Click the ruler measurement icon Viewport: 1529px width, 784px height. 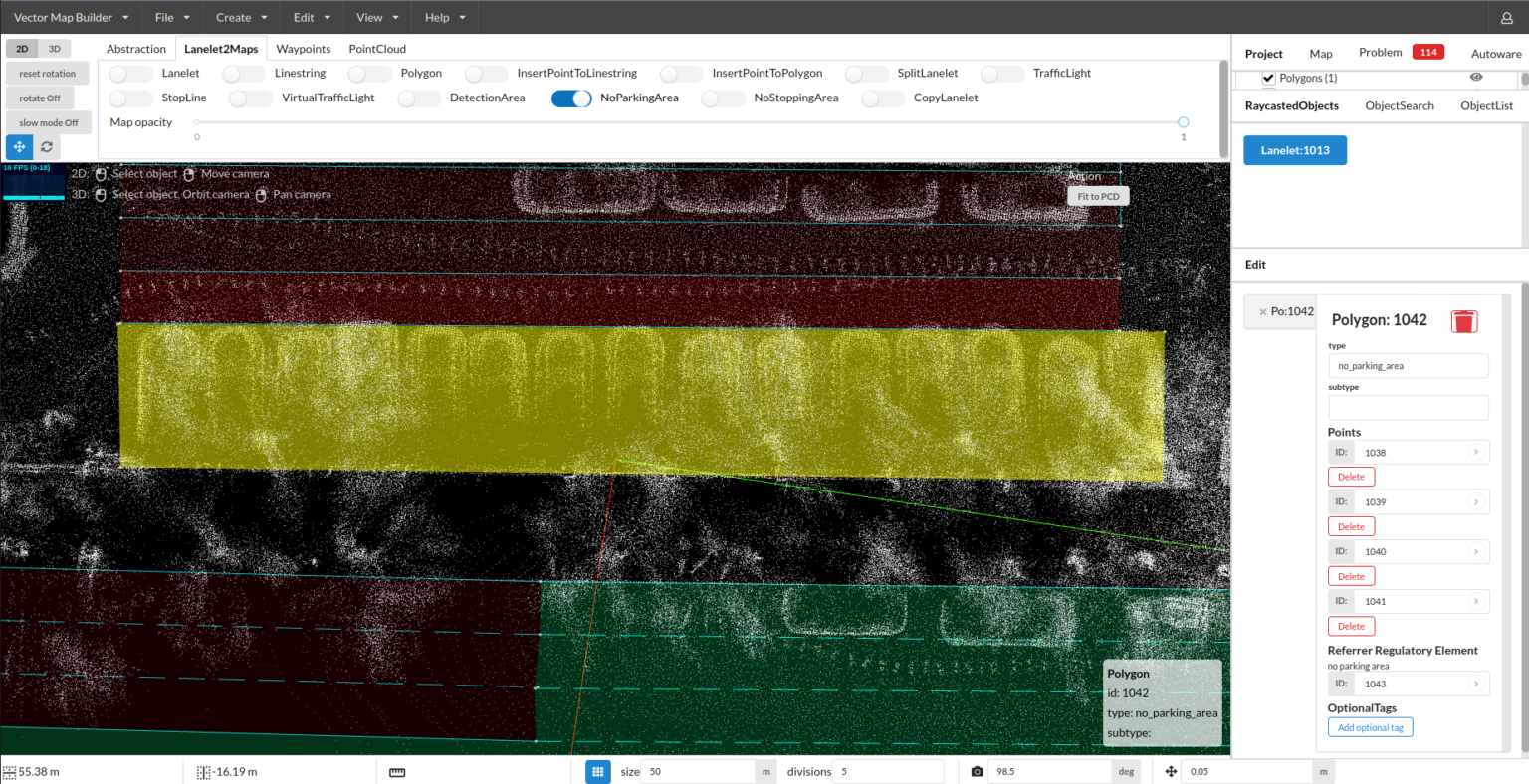[x=397, y=772]
